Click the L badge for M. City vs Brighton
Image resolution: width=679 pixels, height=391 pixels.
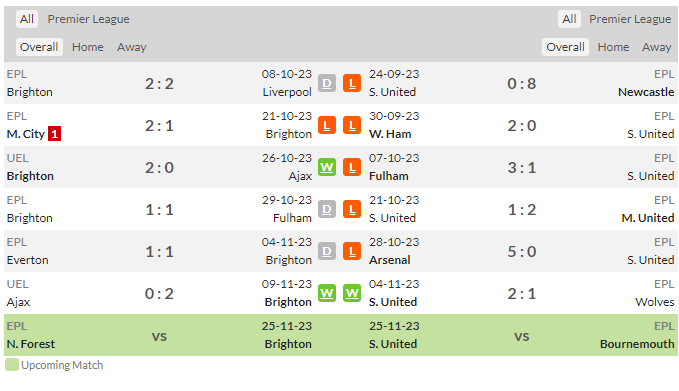[x=327, y=126]
